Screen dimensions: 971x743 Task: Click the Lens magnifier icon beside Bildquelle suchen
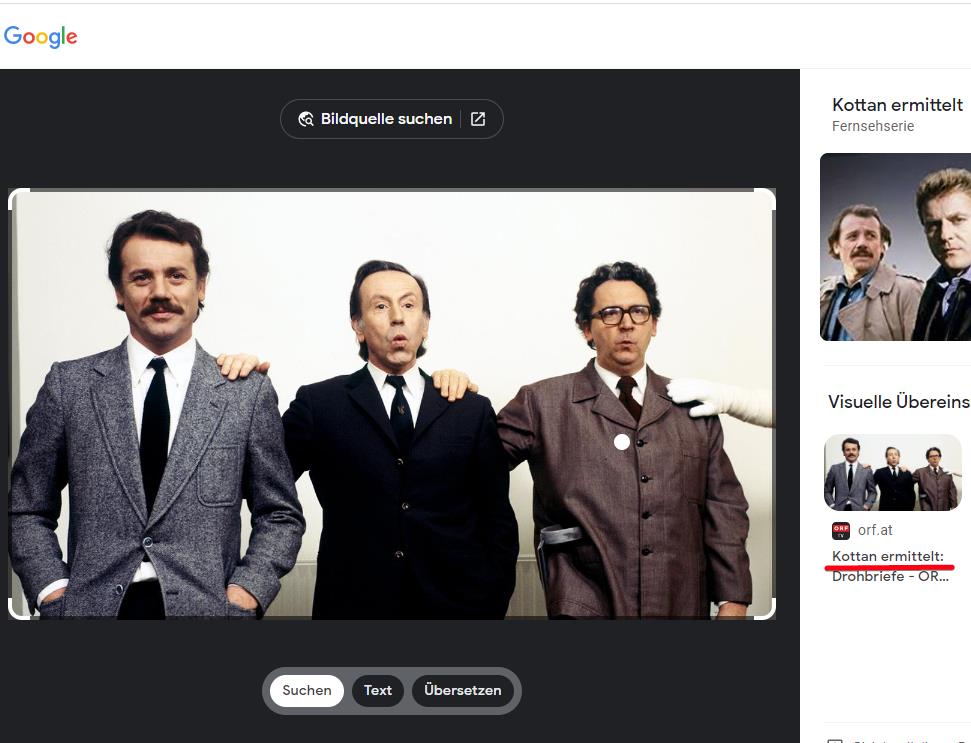[306, 119]
